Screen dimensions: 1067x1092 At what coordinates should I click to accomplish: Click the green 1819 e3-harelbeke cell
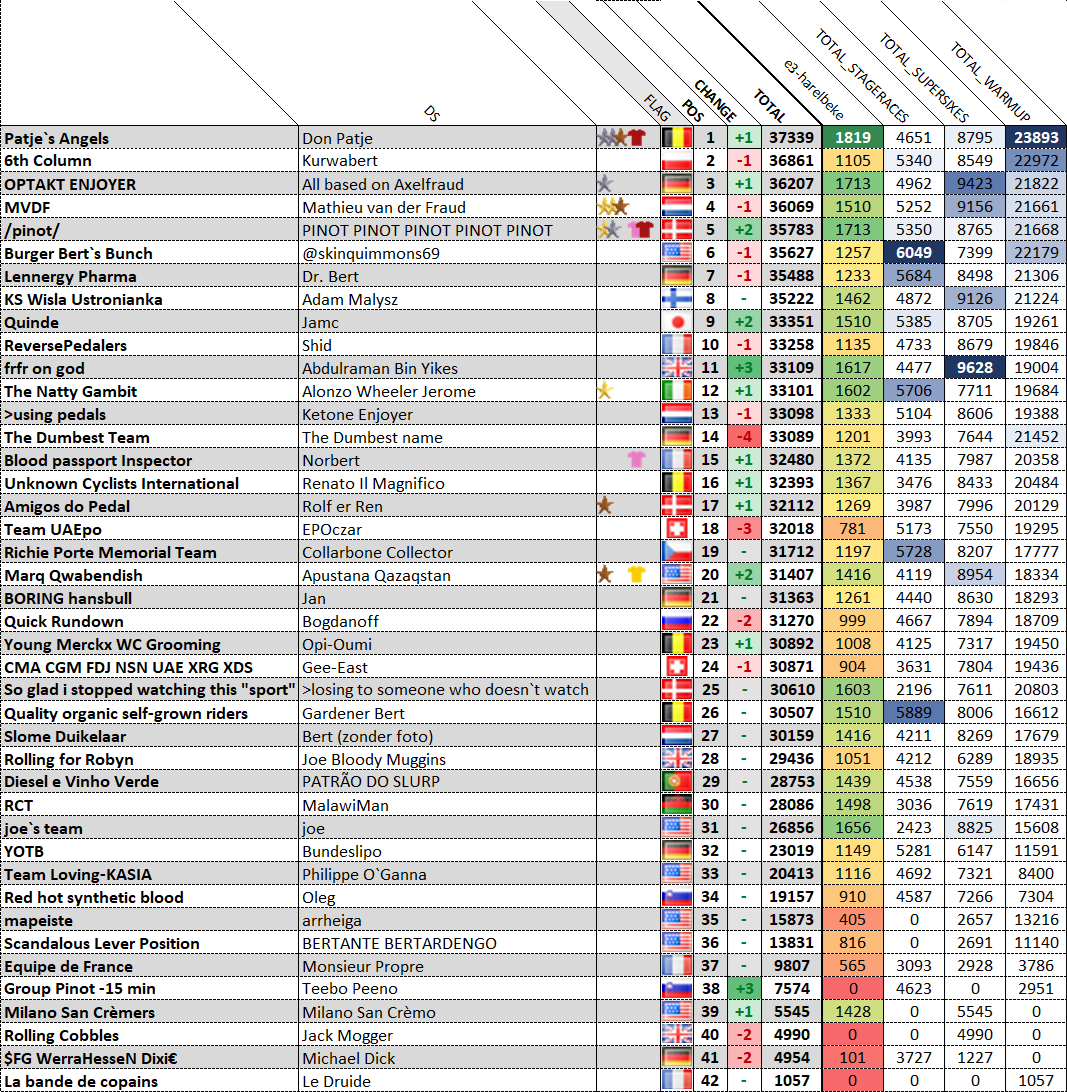click(x=852, y=138)
